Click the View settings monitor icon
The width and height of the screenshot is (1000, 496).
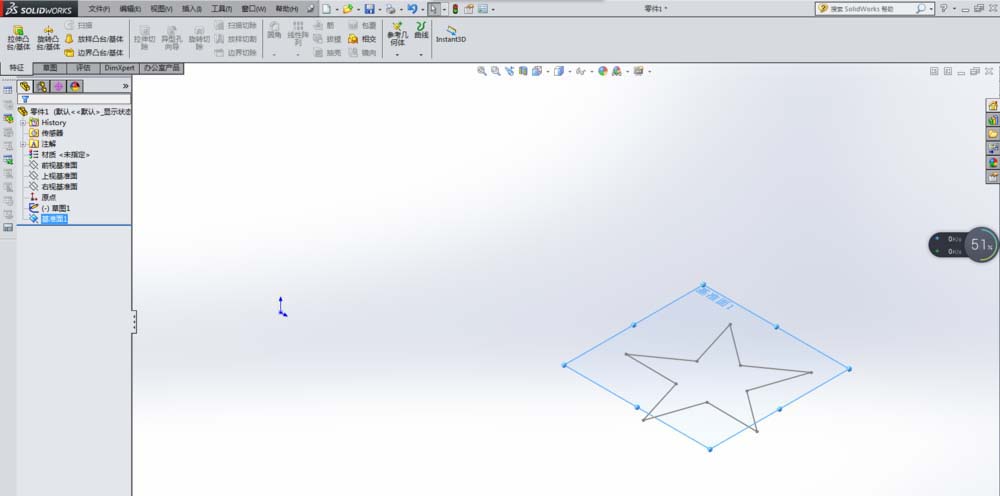coord(638,71)
